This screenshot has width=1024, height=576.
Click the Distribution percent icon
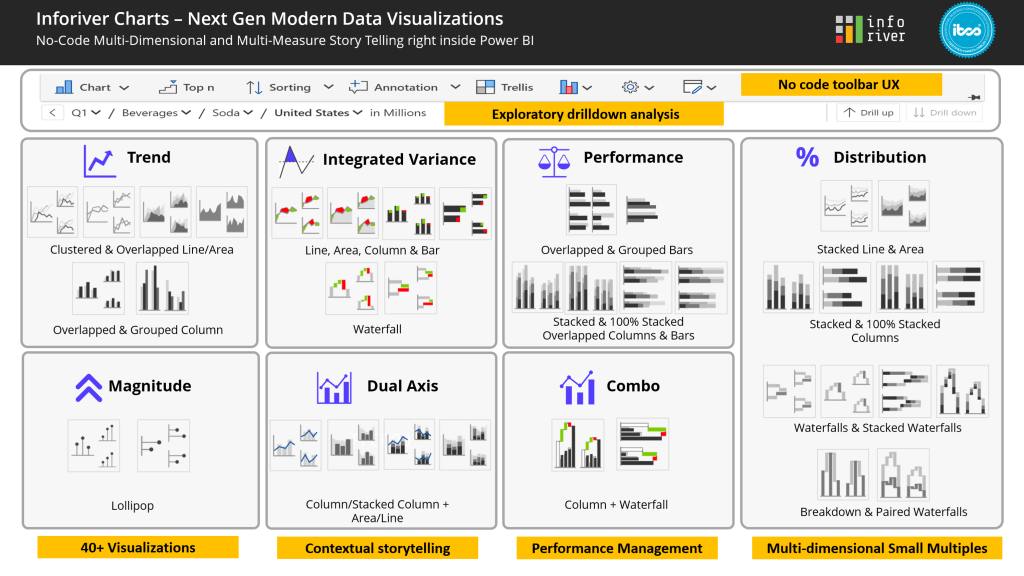(807, 157)
